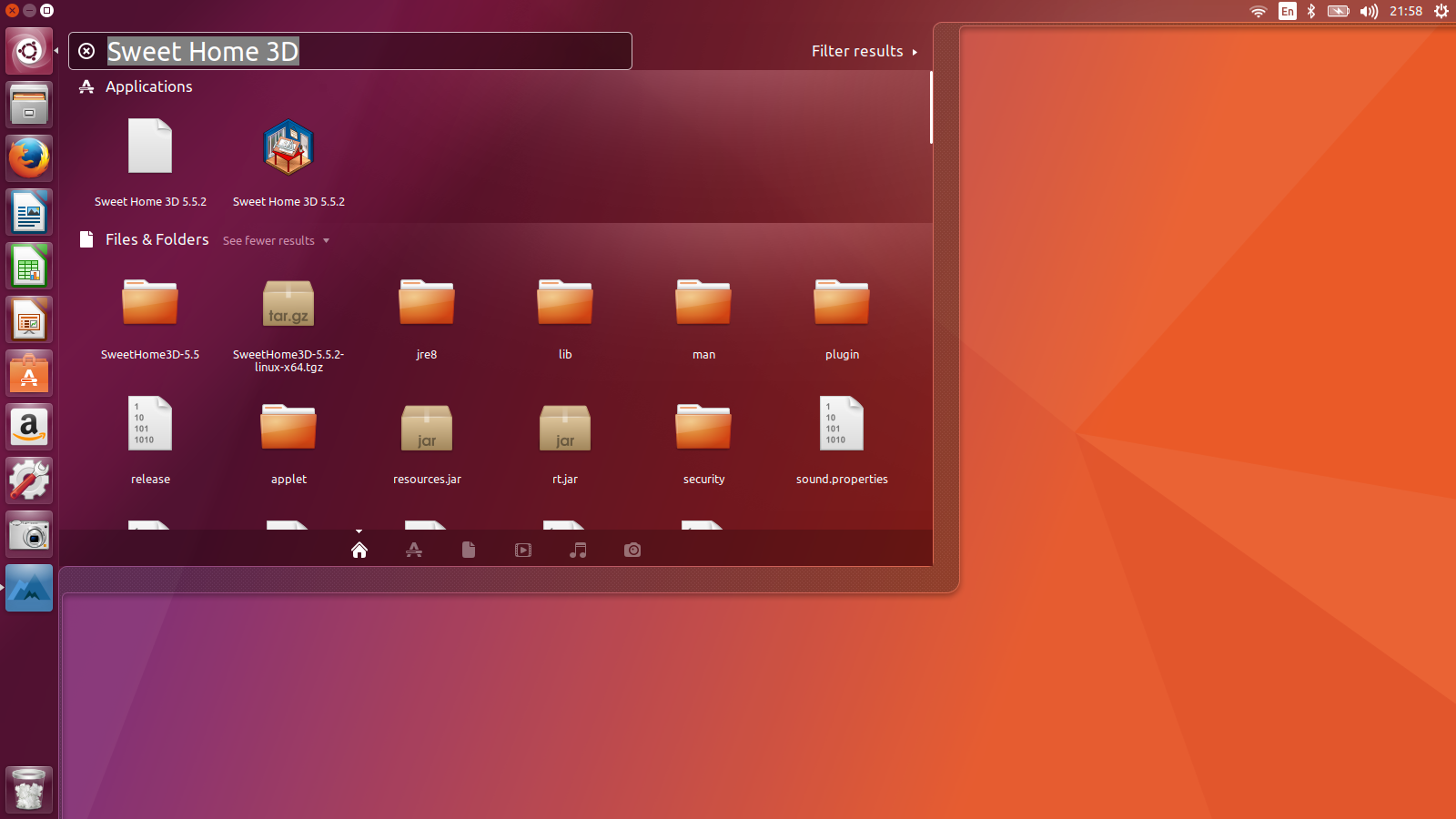Viewport: 1456px width, 819px height.
Task: Open the blue mountain app in the launcher
Action: click(x=29, y=588)
